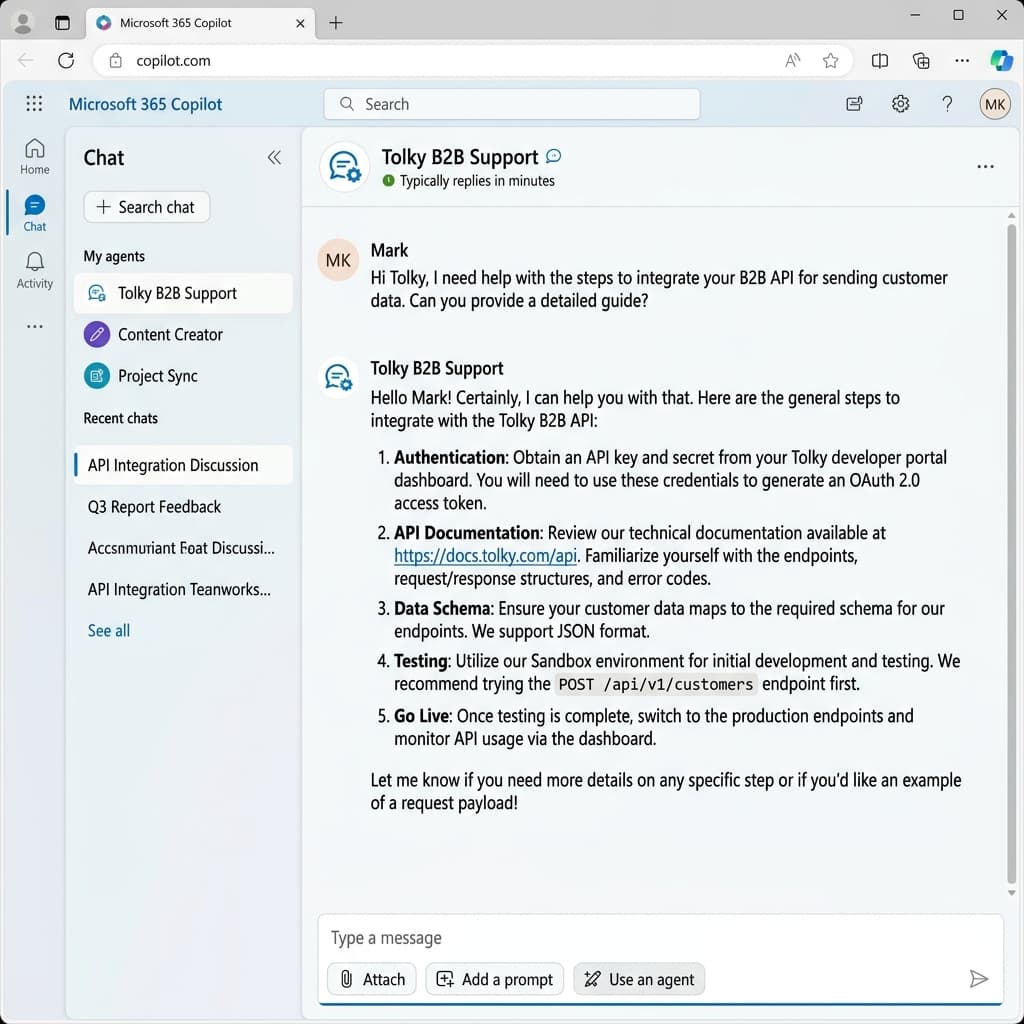Open a new browser tab

pyautogui.click(x=336, y=23)
